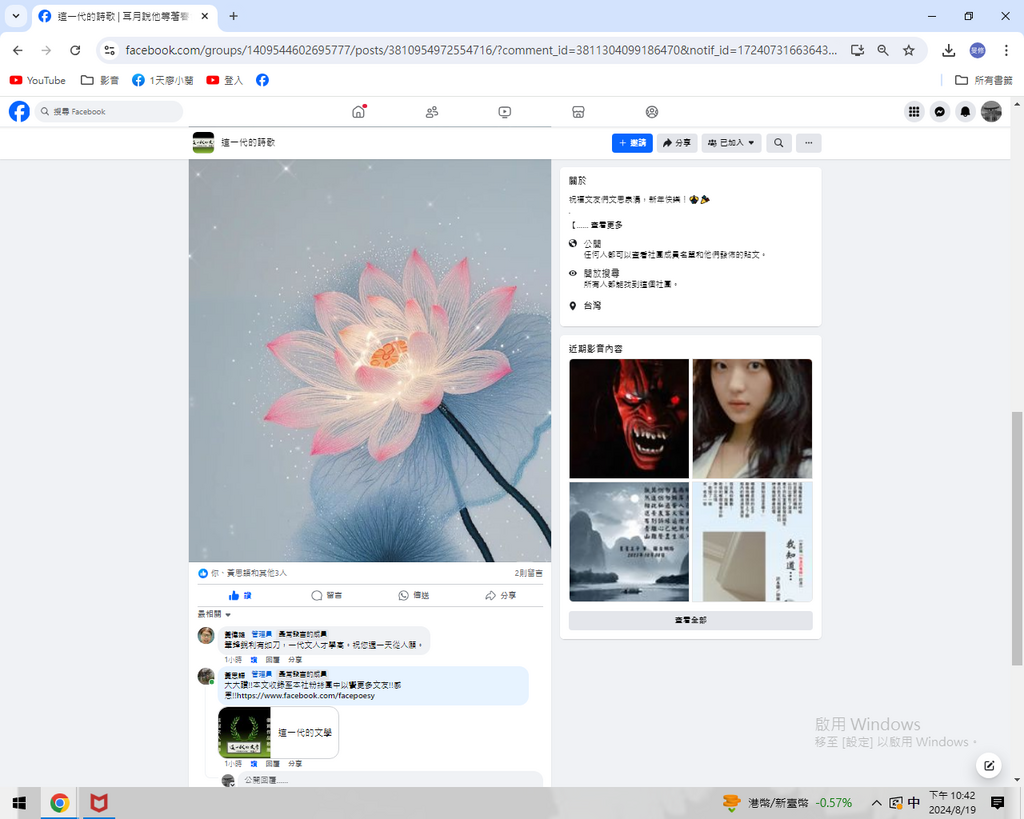Show notifications bell
This screenshot has height=819, width=1024.
click(x=965, y=112)
